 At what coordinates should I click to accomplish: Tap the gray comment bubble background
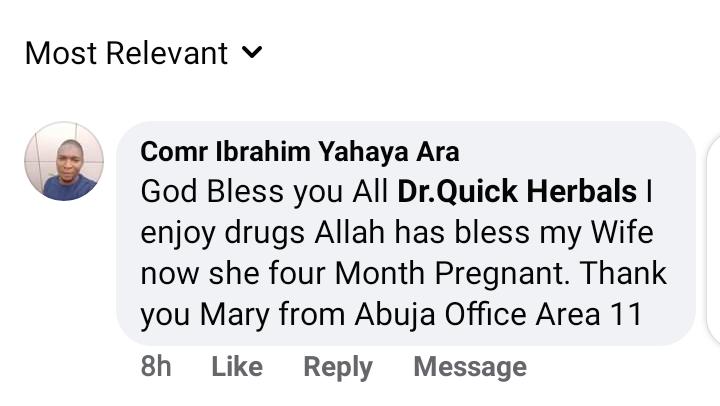click(x=406, y=233)
